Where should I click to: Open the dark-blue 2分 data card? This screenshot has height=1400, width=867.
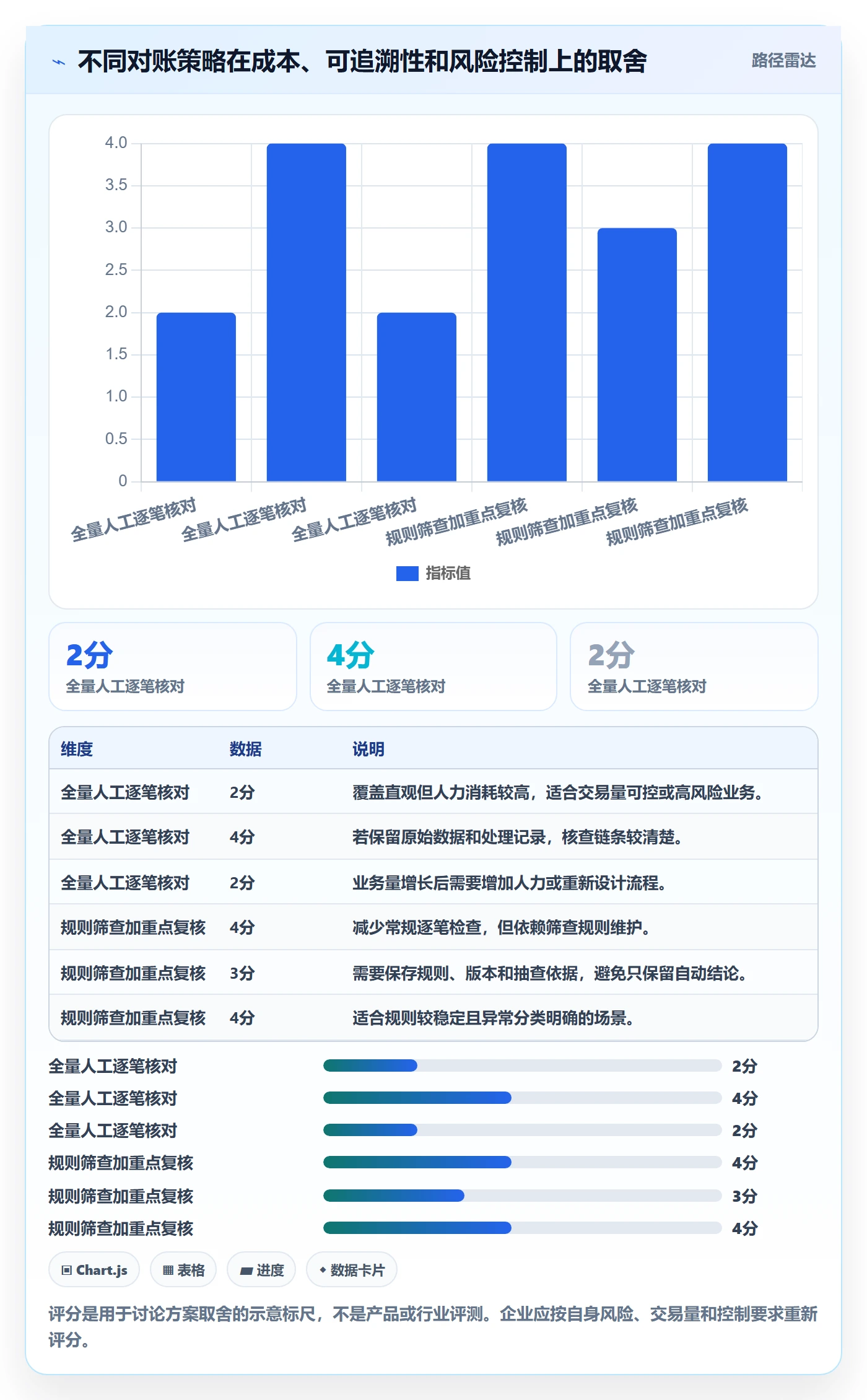coord(173,667)
